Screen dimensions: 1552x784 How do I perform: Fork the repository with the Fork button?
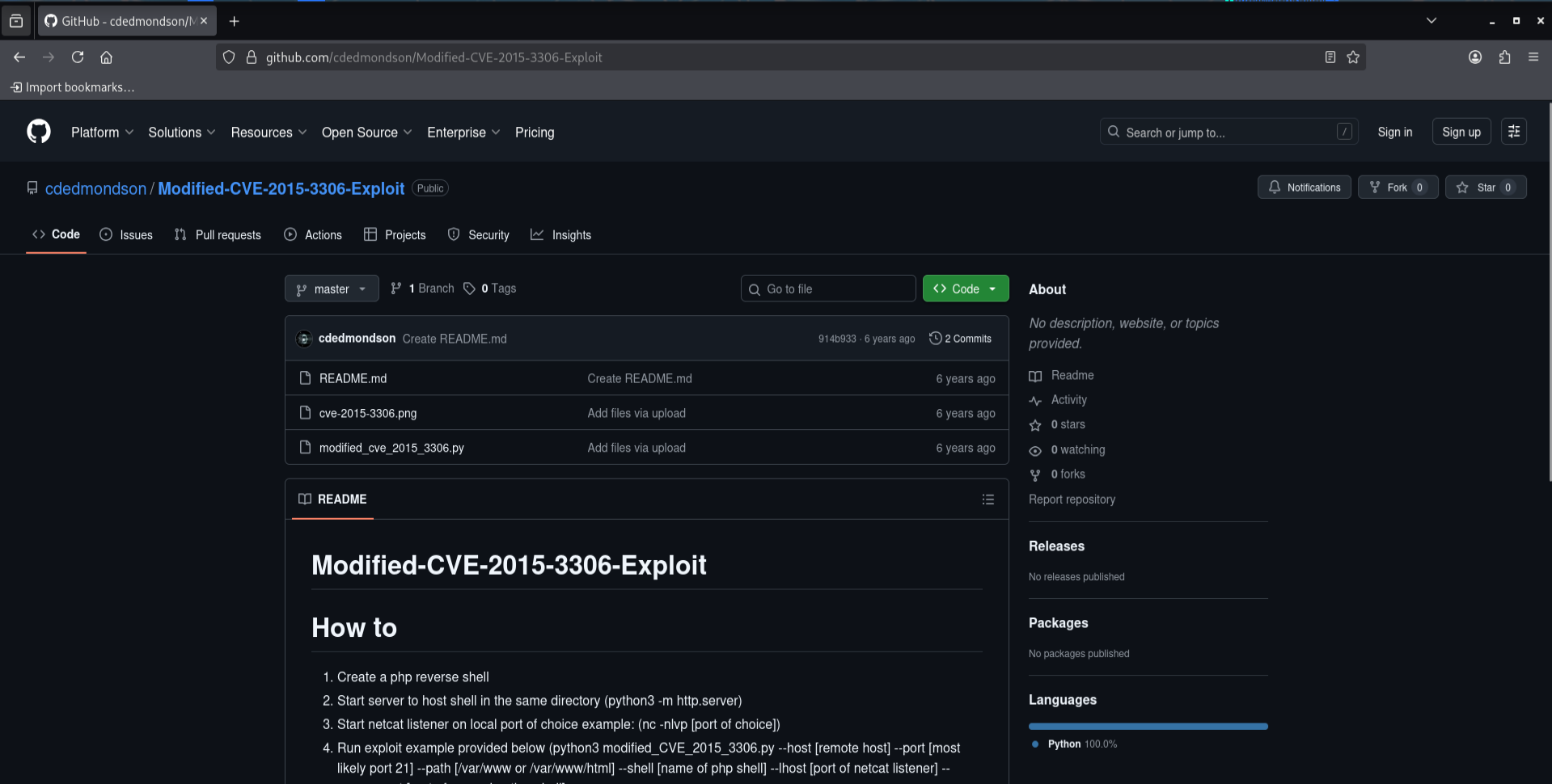tap(1398, 188)
